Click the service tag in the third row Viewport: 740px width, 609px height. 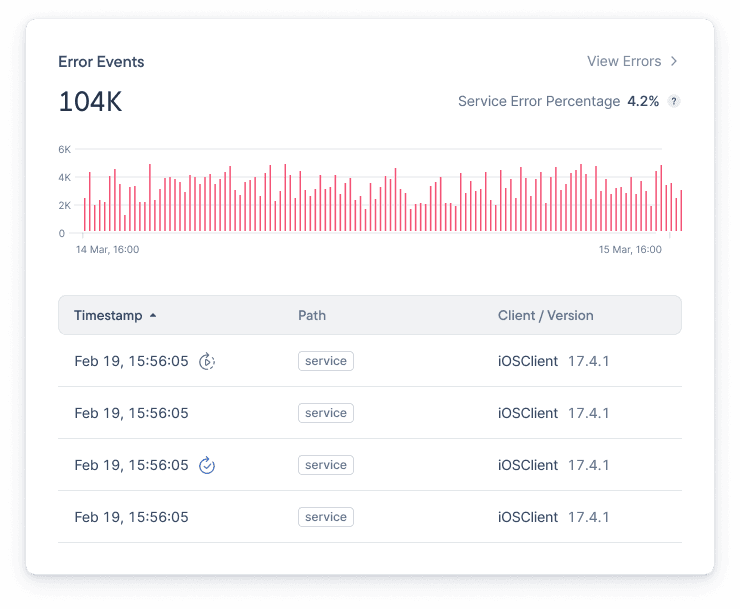pos(325,465)
